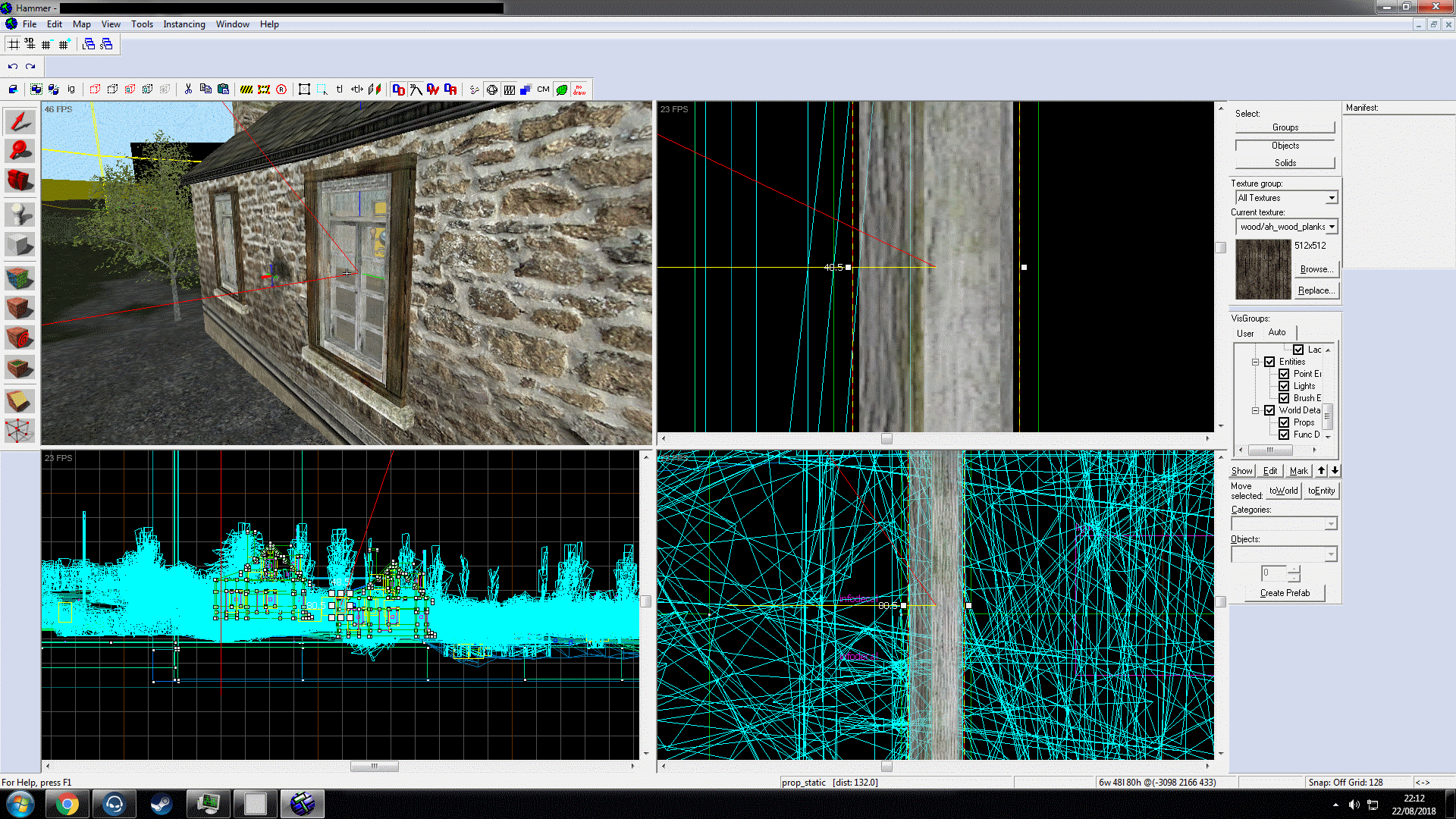This screenshot has width=1456, height=819.
Task: Switch to the Auto visgroups tab
Action: click(x=1277, y=332)
